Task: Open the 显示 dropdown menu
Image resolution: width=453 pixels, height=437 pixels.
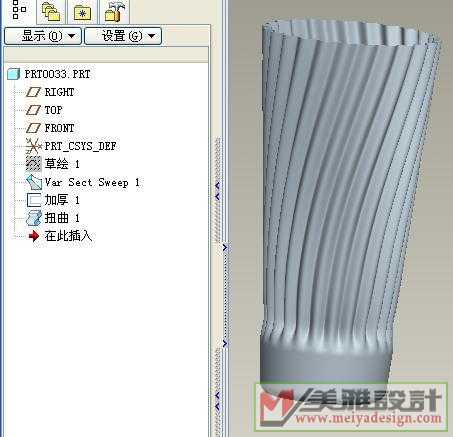Action: pos(43,36)
